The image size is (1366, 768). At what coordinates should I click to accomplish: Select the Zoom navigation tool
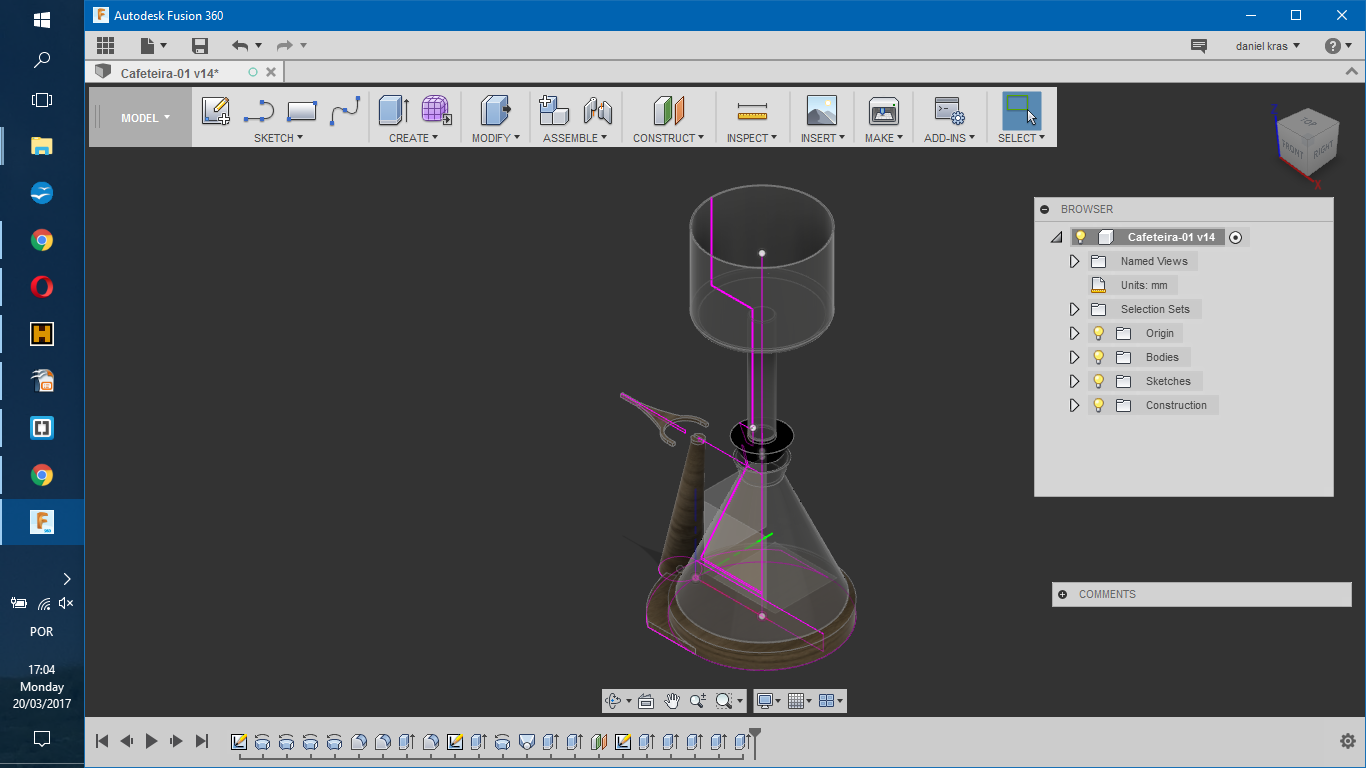[x=698, y=701]
